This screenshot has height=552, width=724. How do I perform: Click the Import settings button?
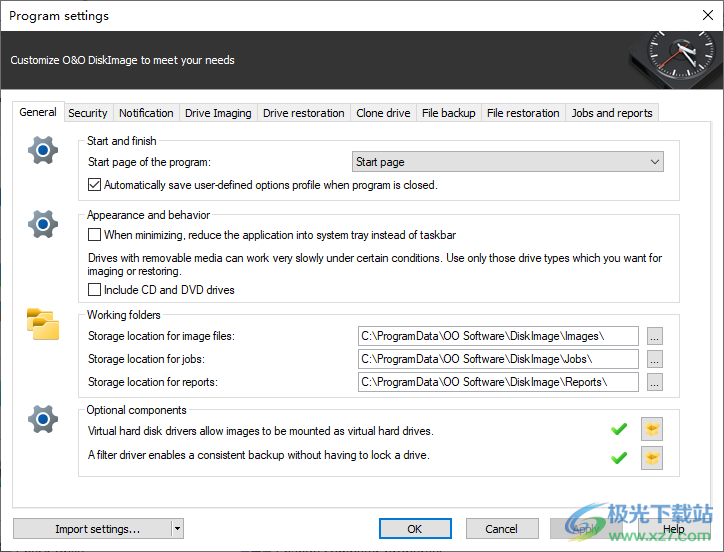(92, 528)
